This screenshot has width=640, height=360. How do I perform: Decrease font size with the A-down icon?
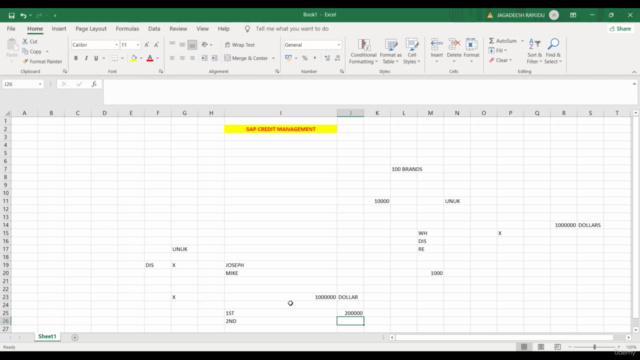point(156,44)
